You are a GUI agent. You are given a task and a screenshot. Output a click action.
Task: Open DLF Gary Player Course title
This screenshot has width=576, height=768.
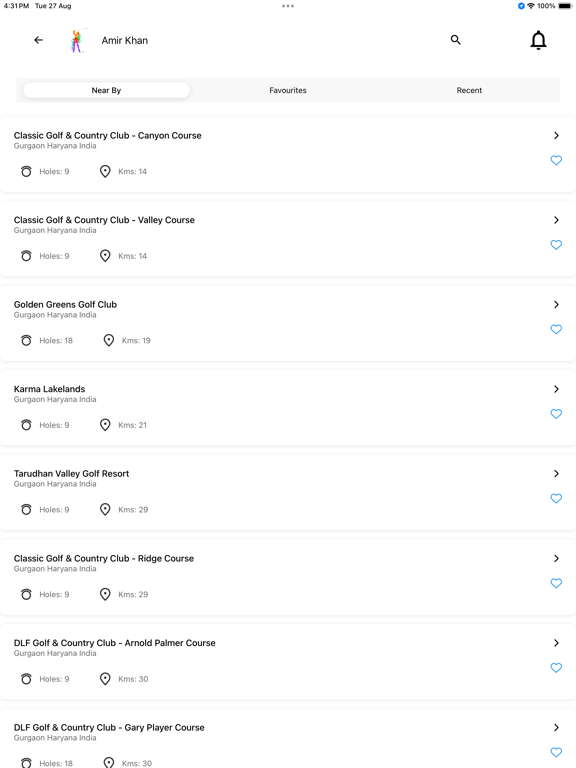pyautogui.click(x=109, y=727)
